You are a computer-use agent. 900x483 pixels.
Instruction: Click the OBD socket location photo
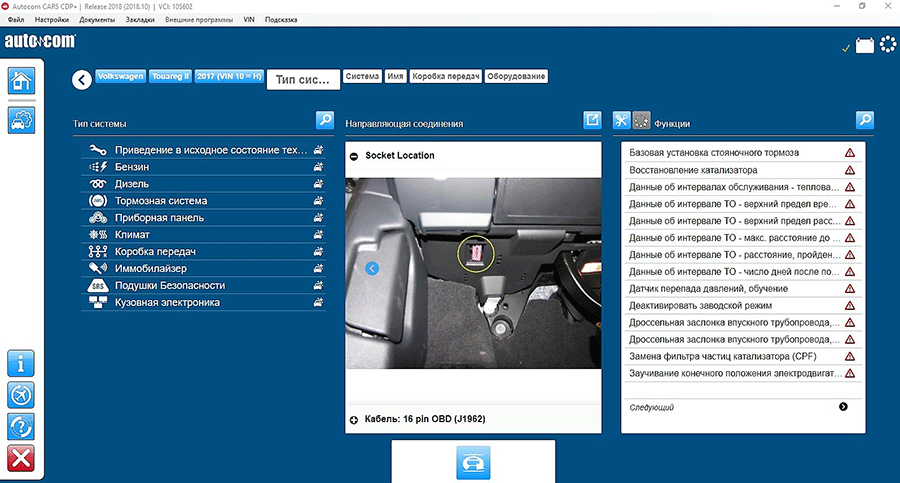473,273
